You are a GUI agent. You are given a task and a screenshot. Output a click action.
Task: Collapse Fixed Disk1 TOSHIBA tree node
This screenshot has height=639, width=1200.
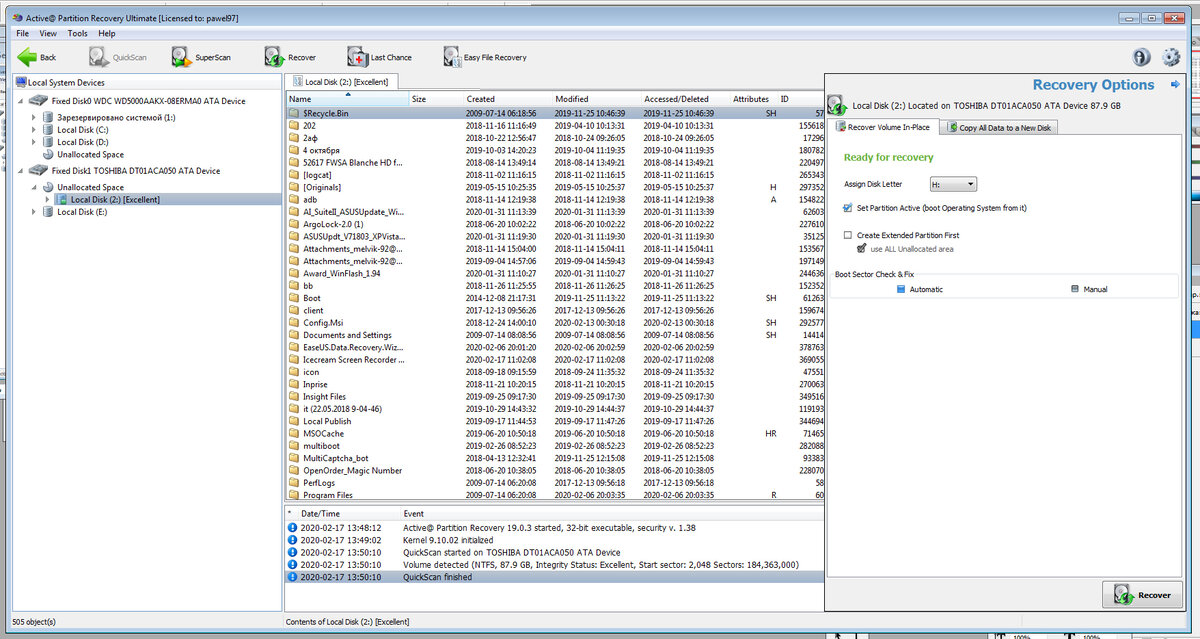coord(21,171)
